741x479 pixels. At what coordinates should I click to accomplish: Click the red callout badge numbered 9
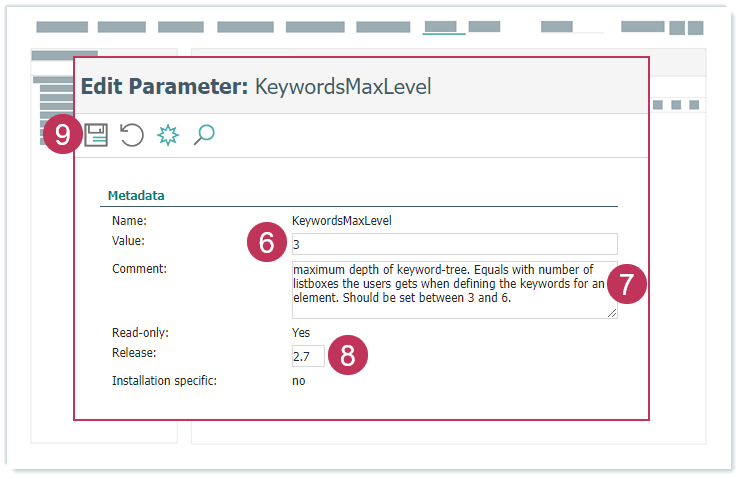[62, 135]
